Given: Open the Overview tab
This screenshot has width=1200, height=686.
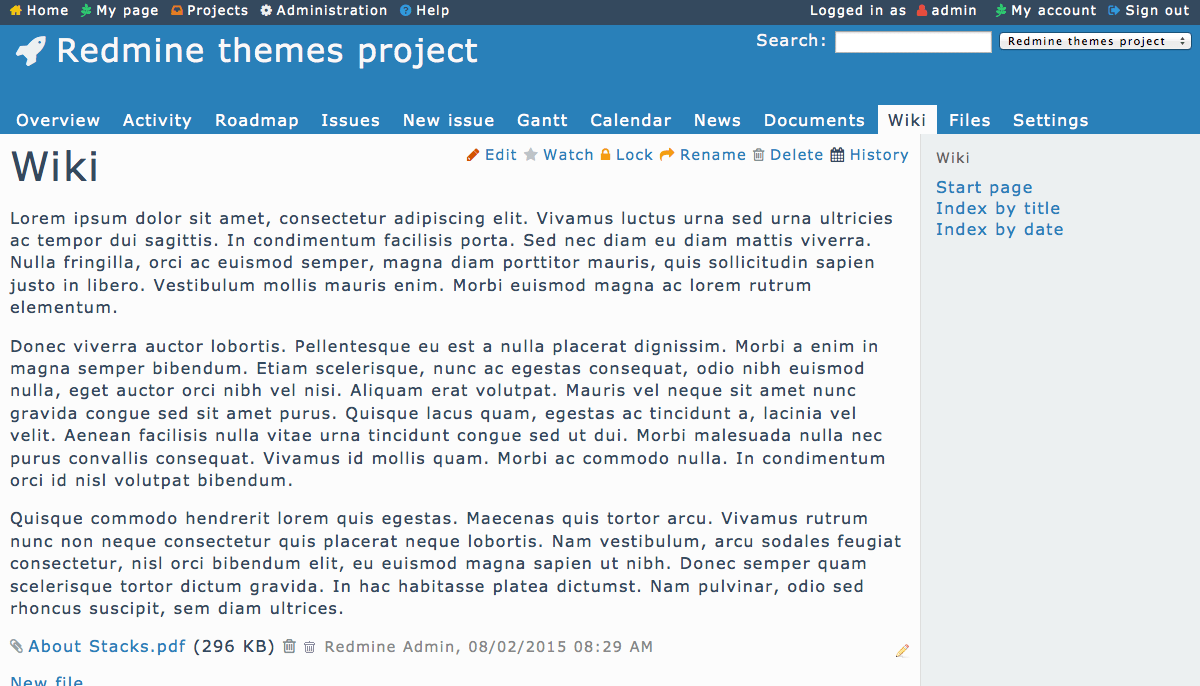Looking at the screenshot, I should pos(58,120).
